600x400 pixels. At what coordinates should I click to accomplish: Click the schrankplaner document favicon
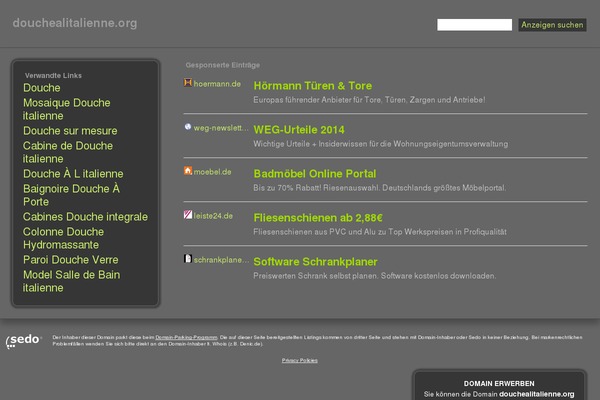click(x=188, y=258)
